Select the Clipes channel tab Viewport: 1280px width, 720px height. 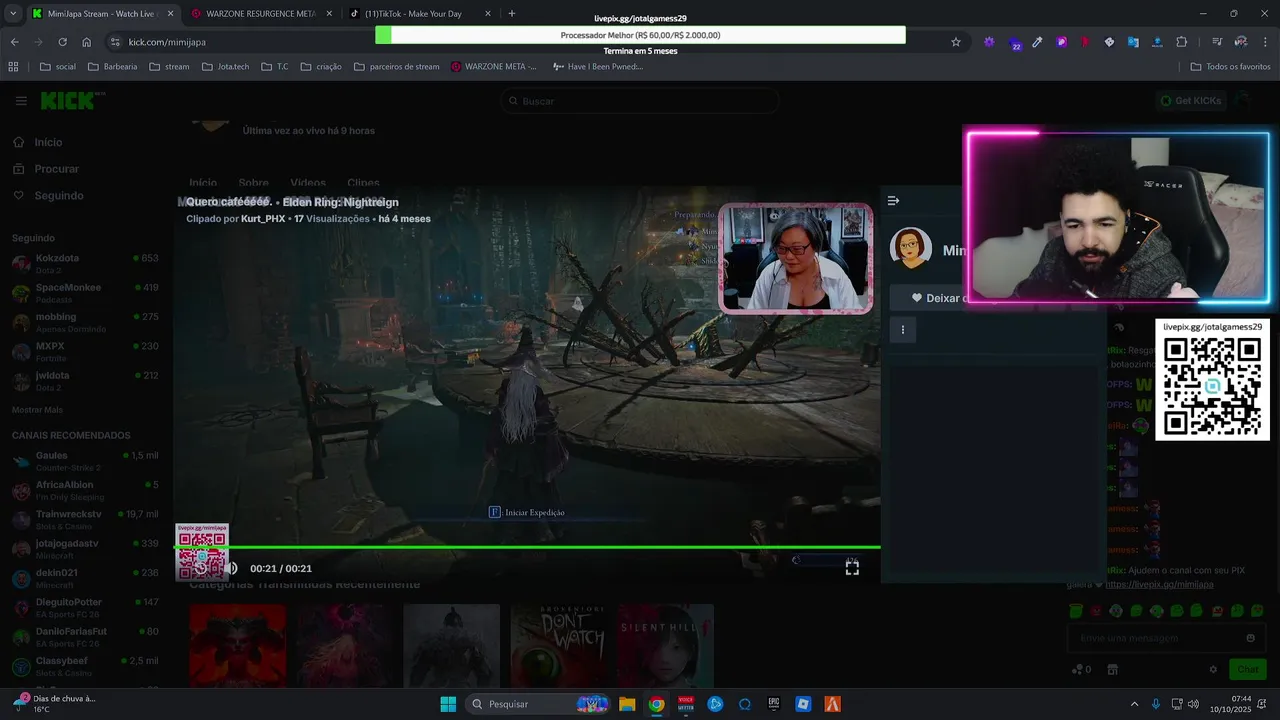(363, 183)
